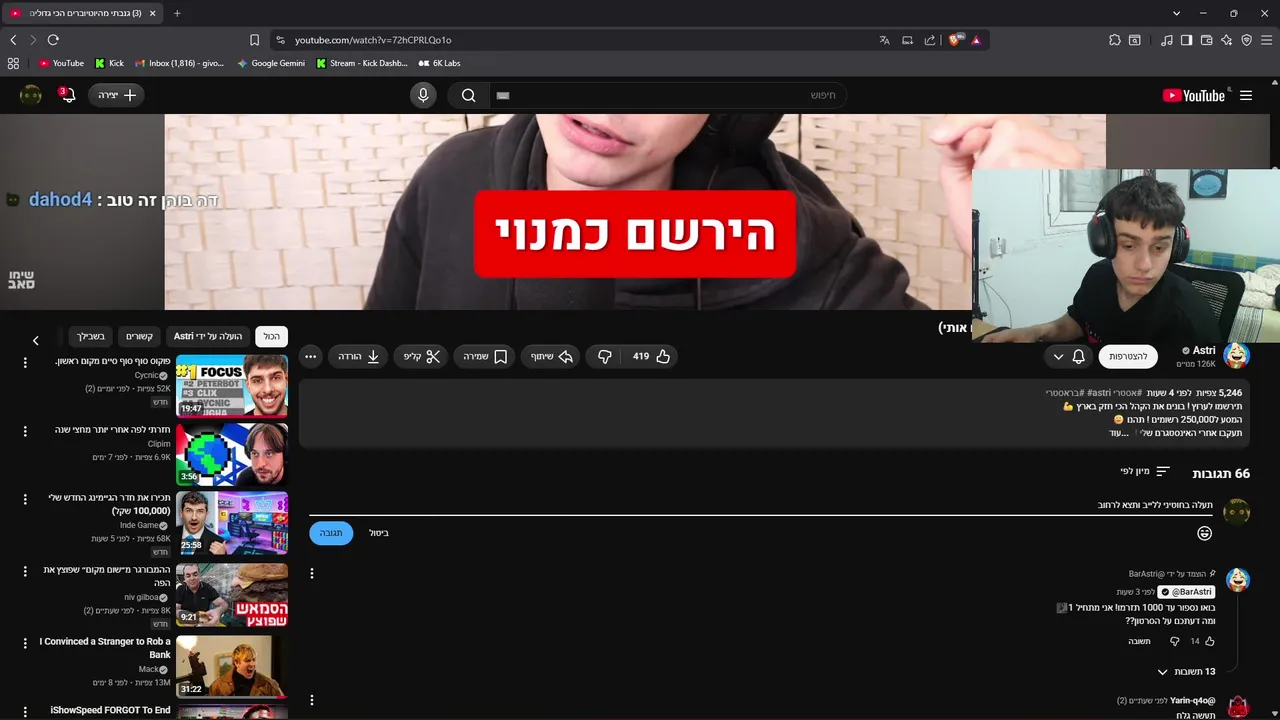Select the 'Astri' uploads filter chip

click(x=208, y=337)
